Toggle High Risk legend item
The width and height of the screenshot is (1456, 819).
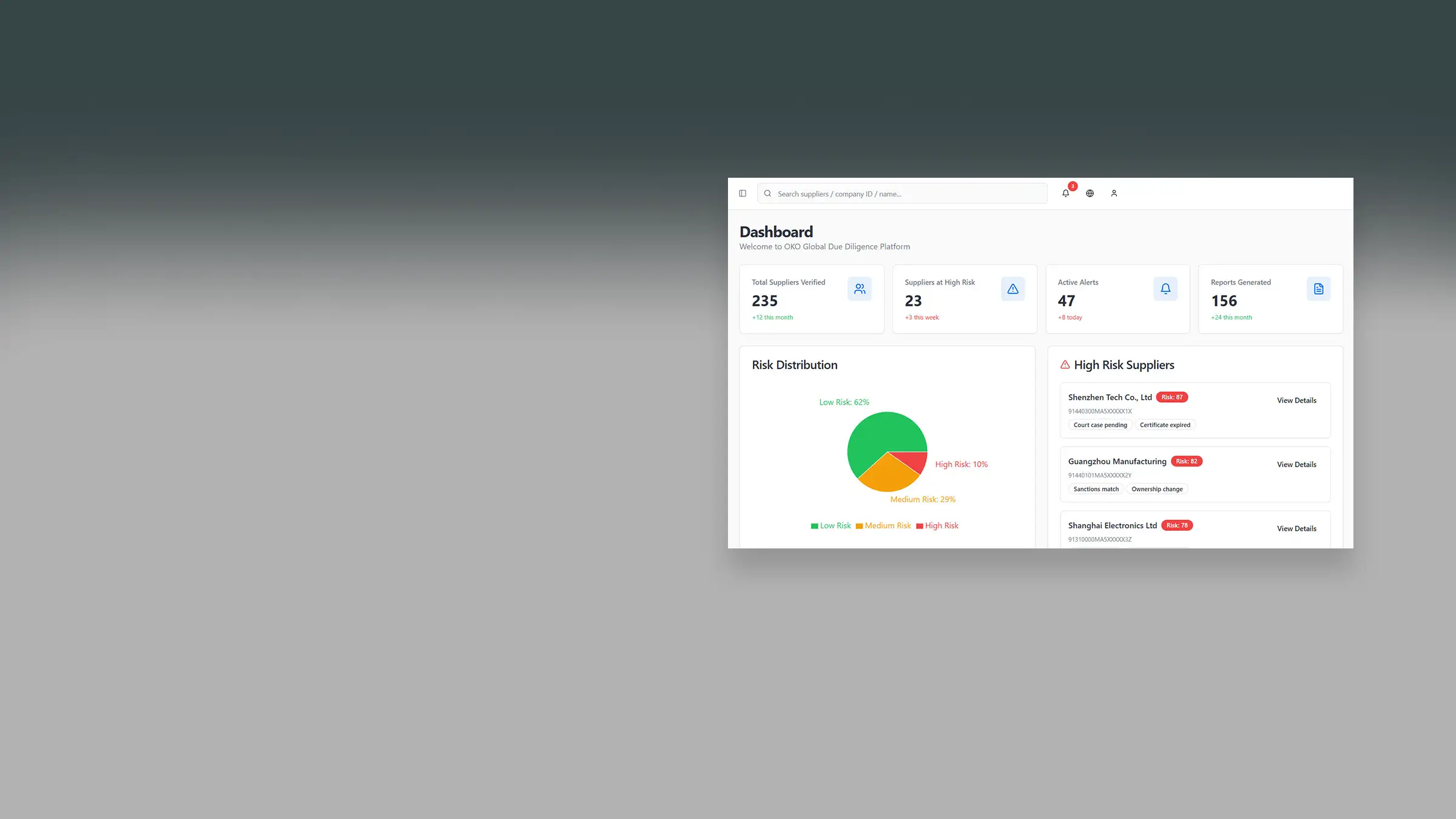click(x=937, y=526)
